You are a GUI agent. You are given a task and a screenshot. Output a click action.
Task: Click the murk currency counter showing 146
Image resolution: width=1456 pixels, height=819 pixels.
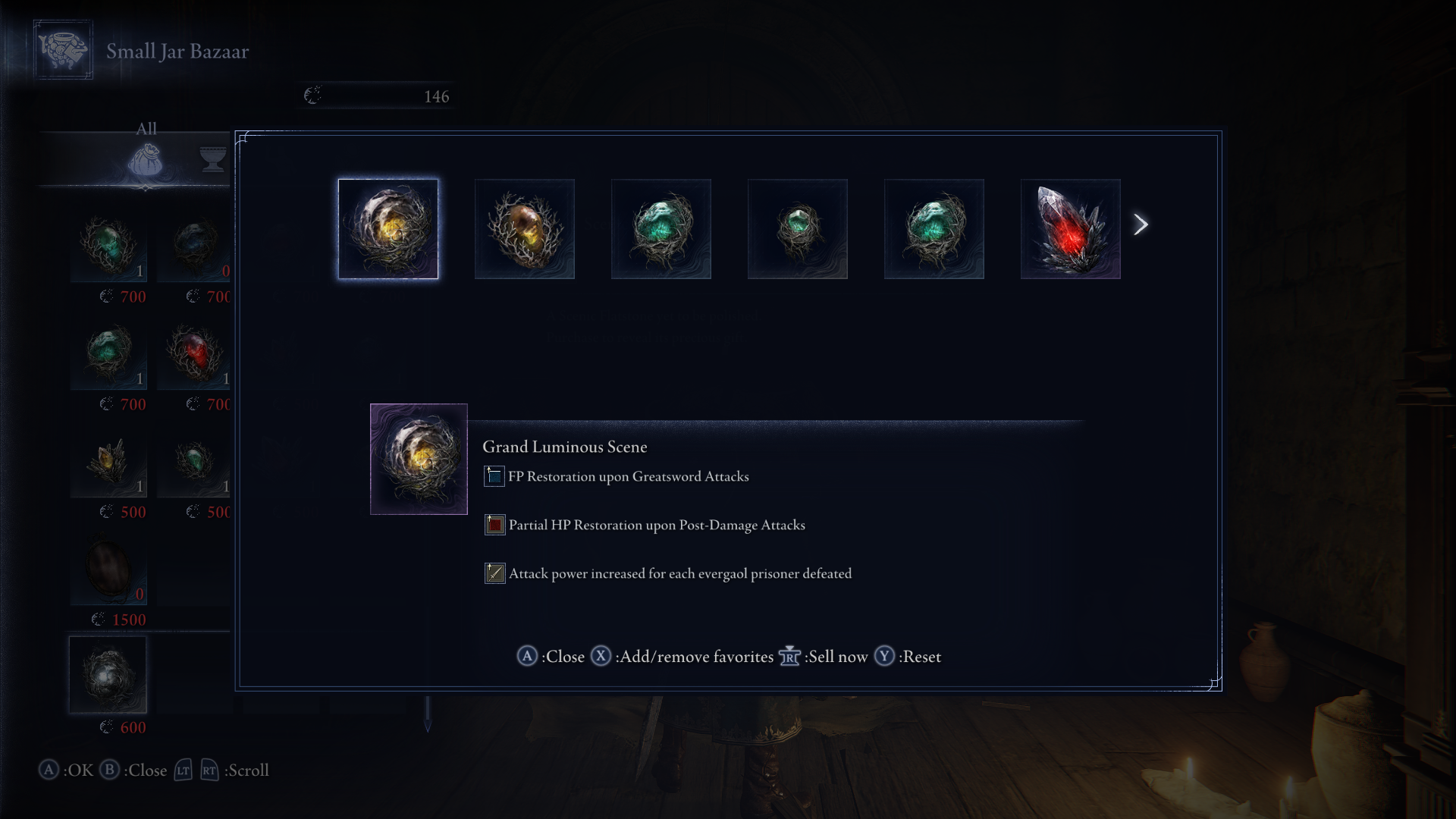pos(377,96)
